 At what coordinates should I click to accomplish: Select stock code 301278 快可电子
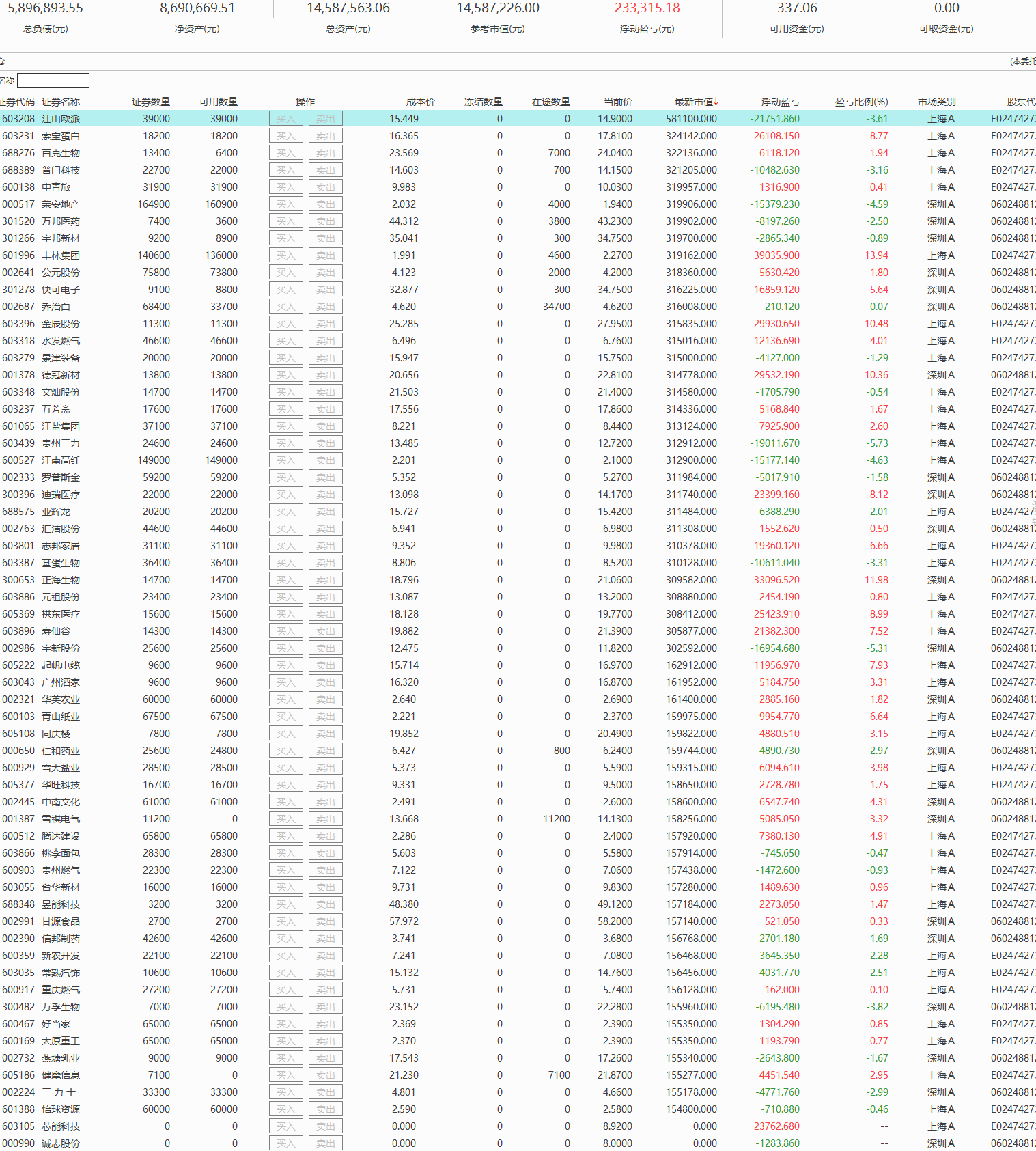[x=18, y=290]
